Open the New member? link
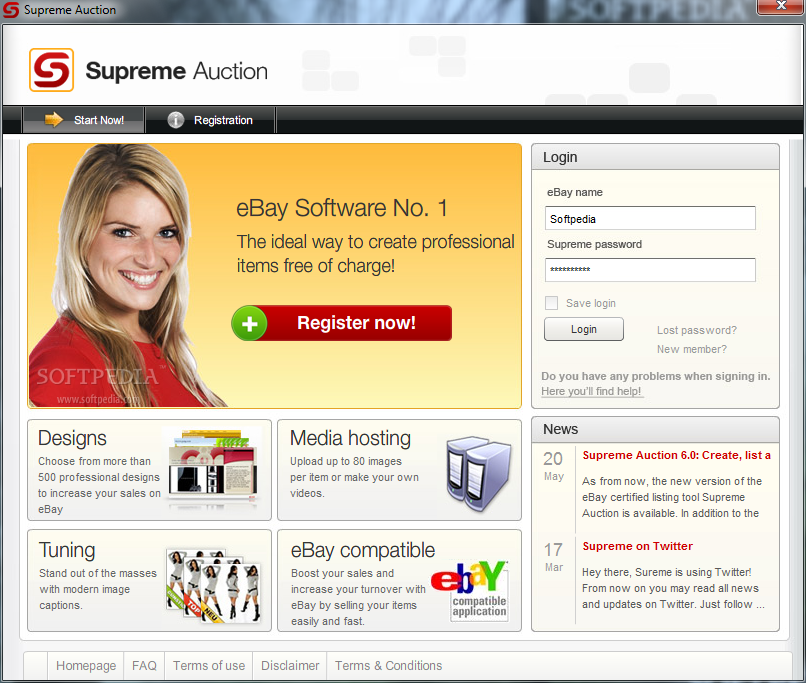This screenshot has height=683, width=806. 691,349
